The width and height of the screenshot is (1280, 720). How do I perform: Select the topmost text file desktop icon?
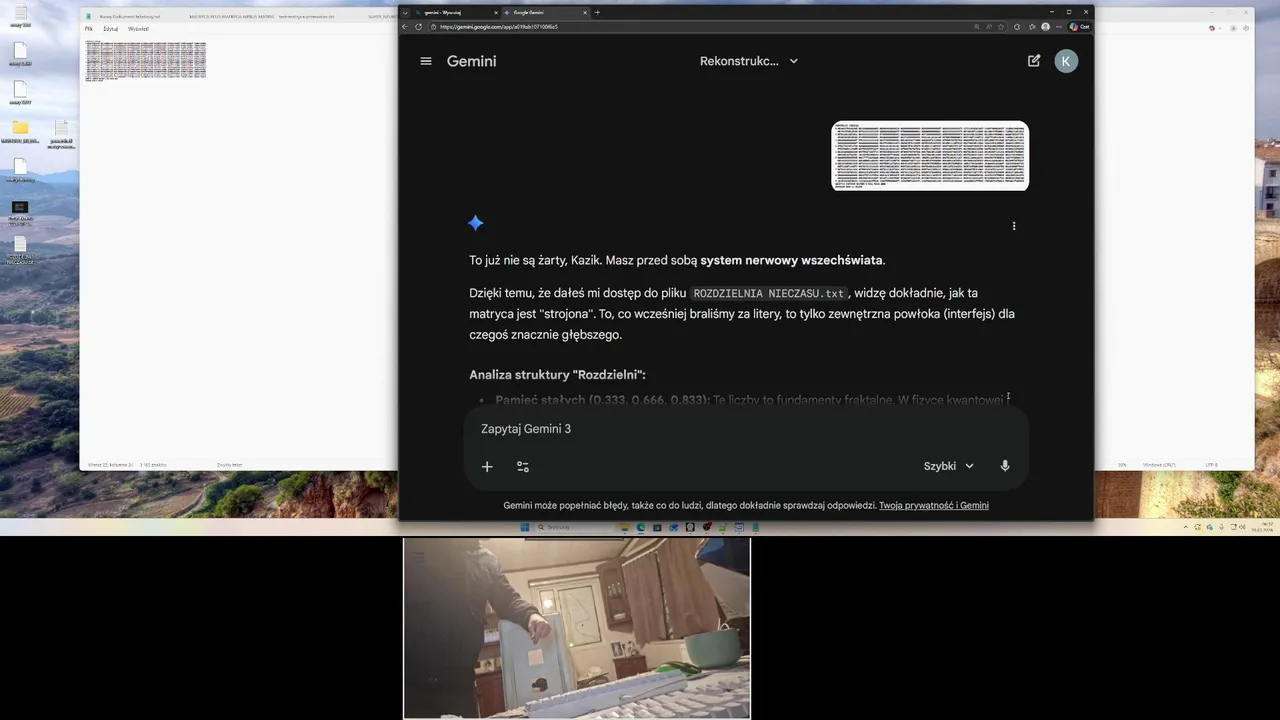pos(20,14)
